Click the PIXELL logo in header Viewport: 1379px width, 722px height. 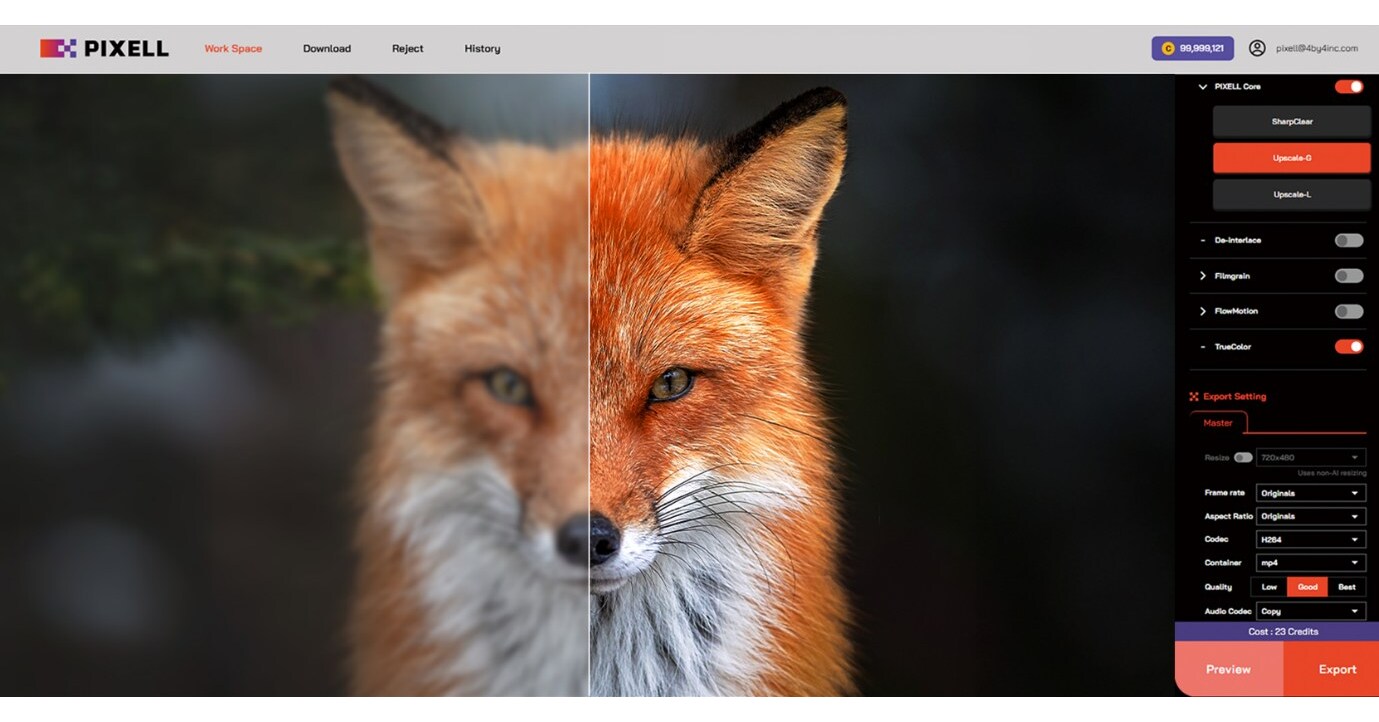point(104,48)
